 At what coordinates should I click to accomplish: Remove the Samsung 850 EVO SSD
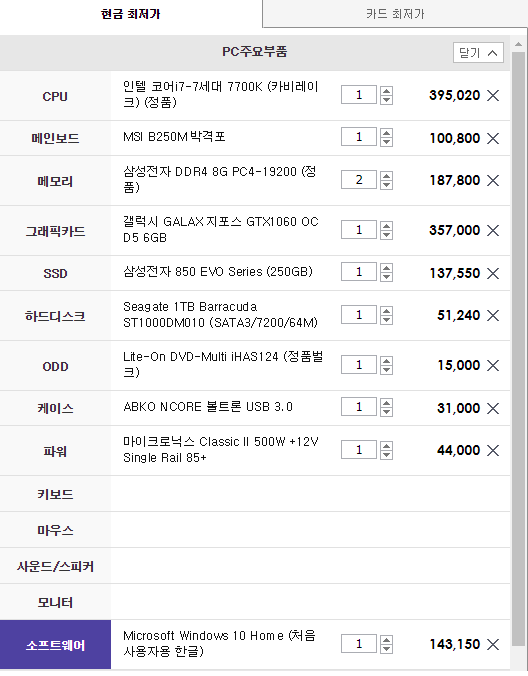pyautogui.click(x=493, y=273)
